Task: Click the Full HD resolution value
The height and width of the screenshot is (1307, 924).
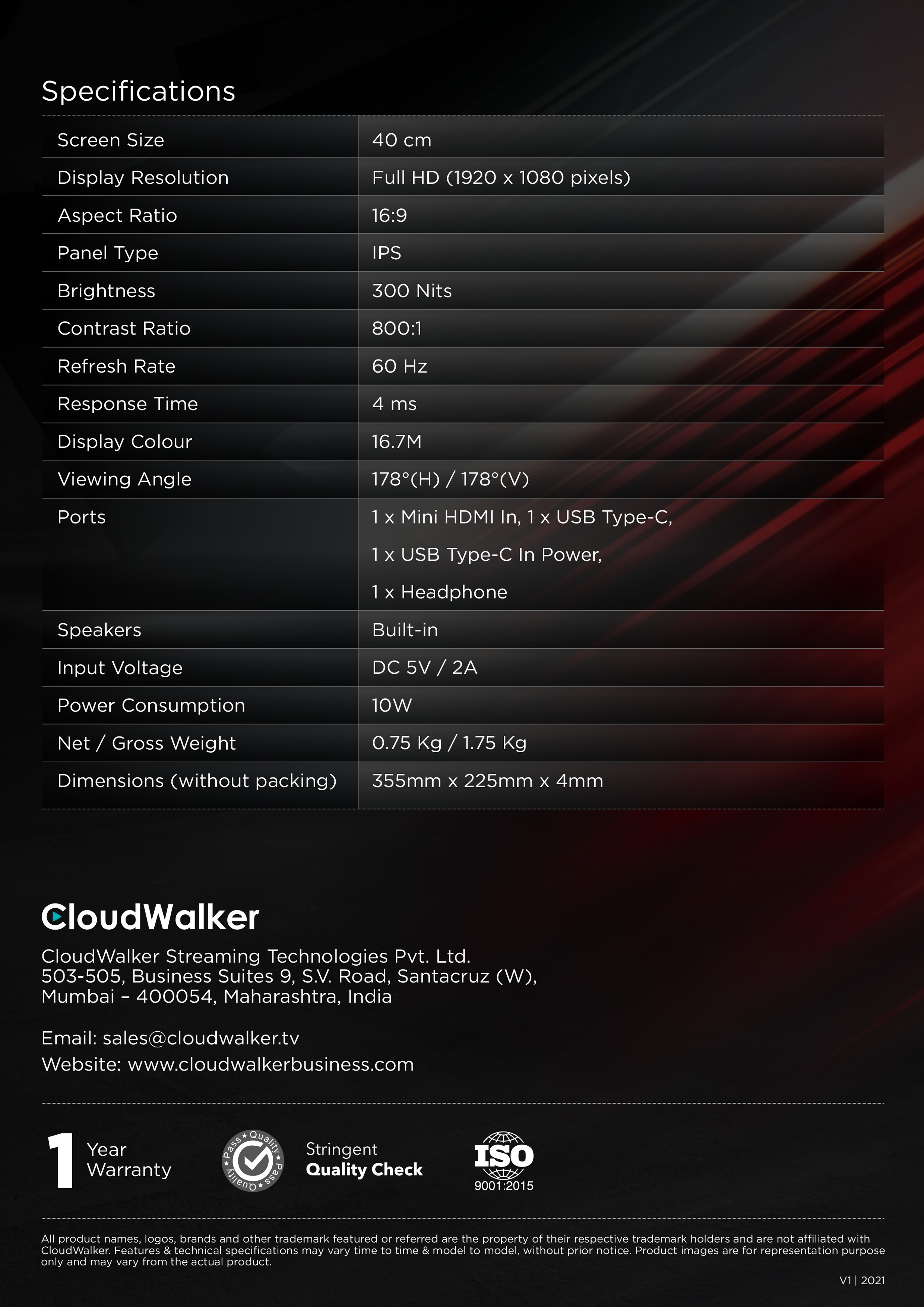Action: tap(501, 178)
